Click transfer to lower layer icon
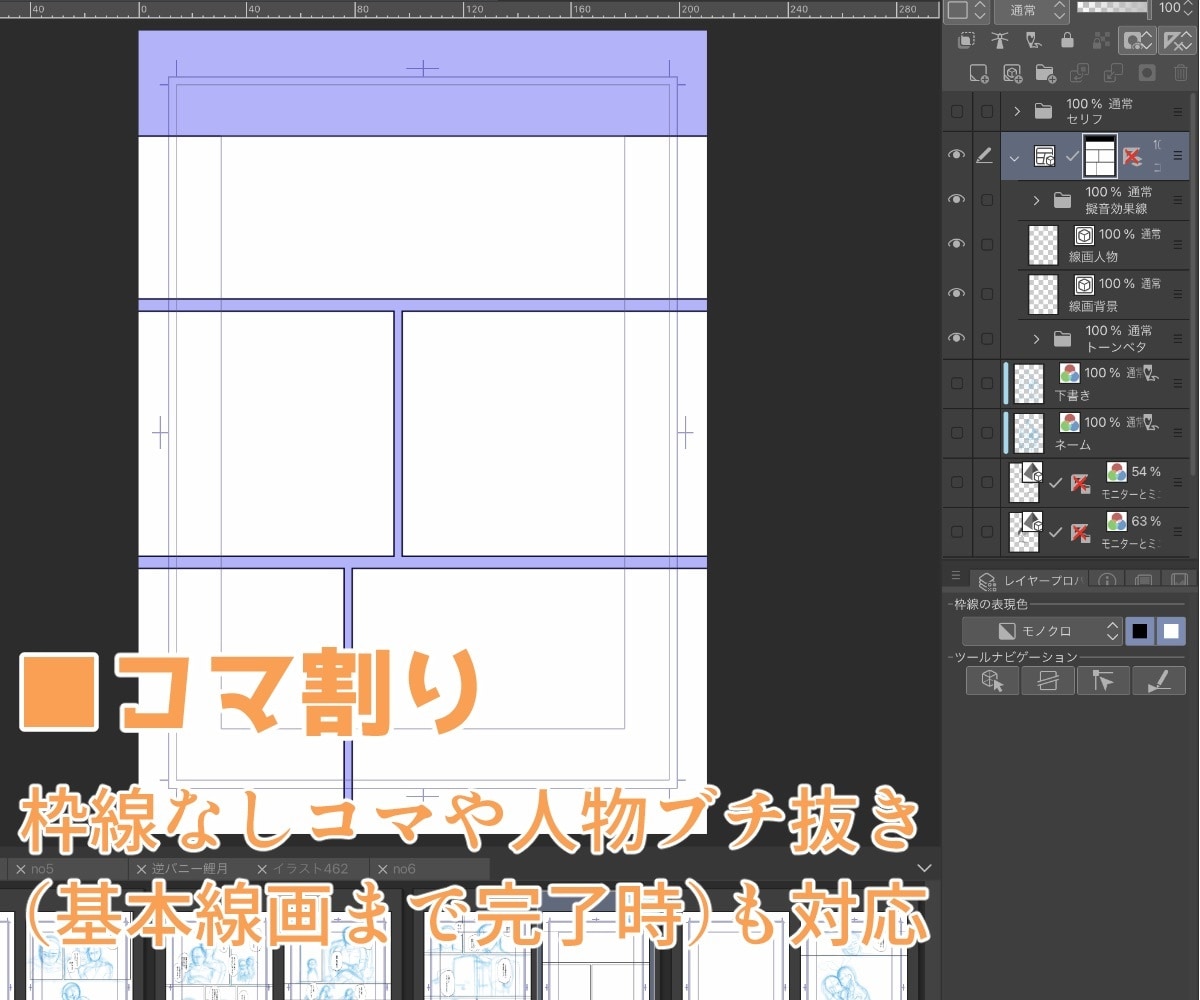The width and height of the screenshot is (1200, 1000). point(1080,73)
